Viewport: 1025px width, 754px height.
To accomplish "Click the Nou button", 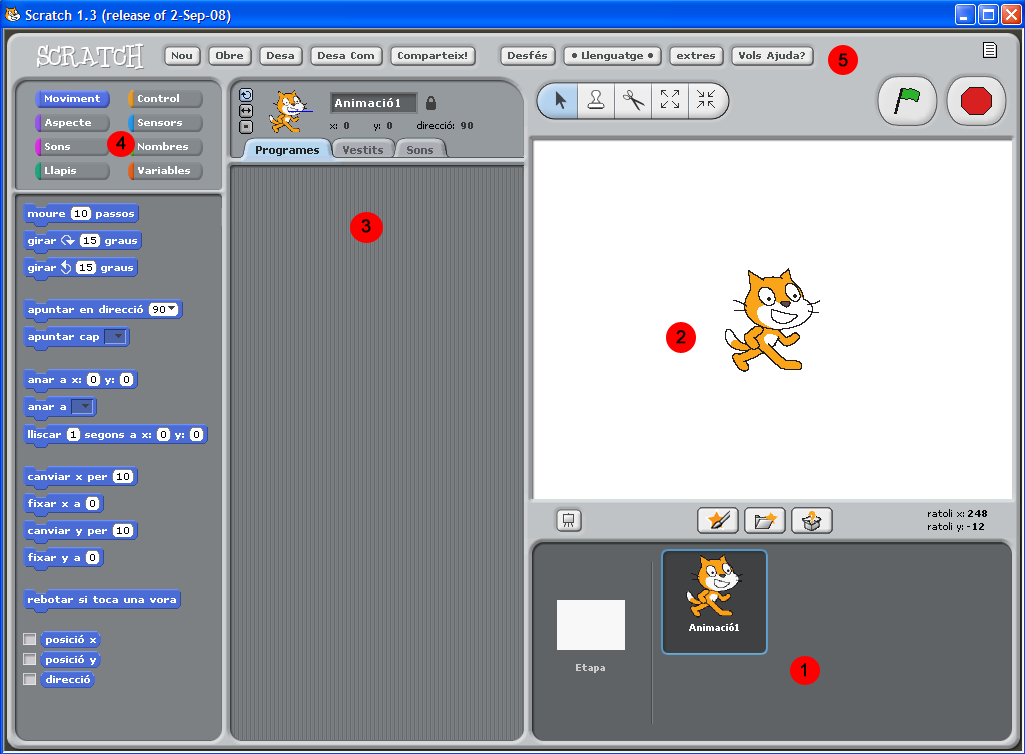I will (182, 56).
